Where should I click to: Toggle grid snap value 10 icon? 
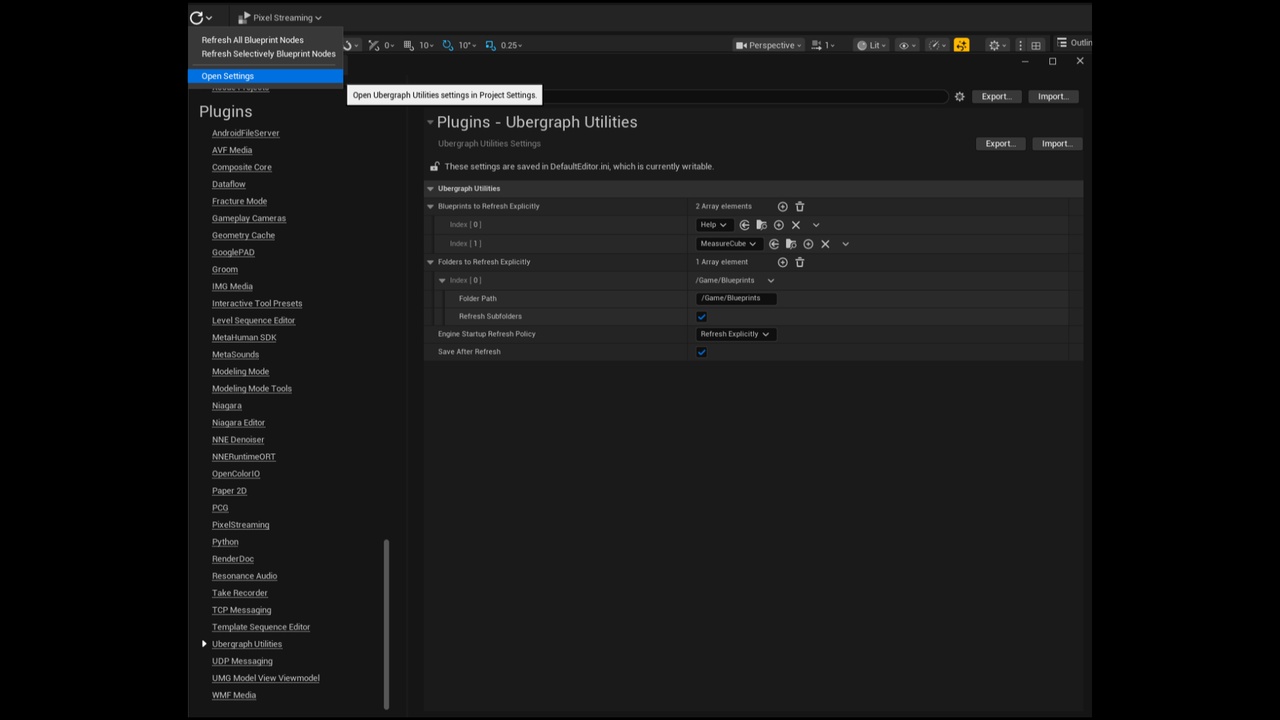[x=408, y=45]
